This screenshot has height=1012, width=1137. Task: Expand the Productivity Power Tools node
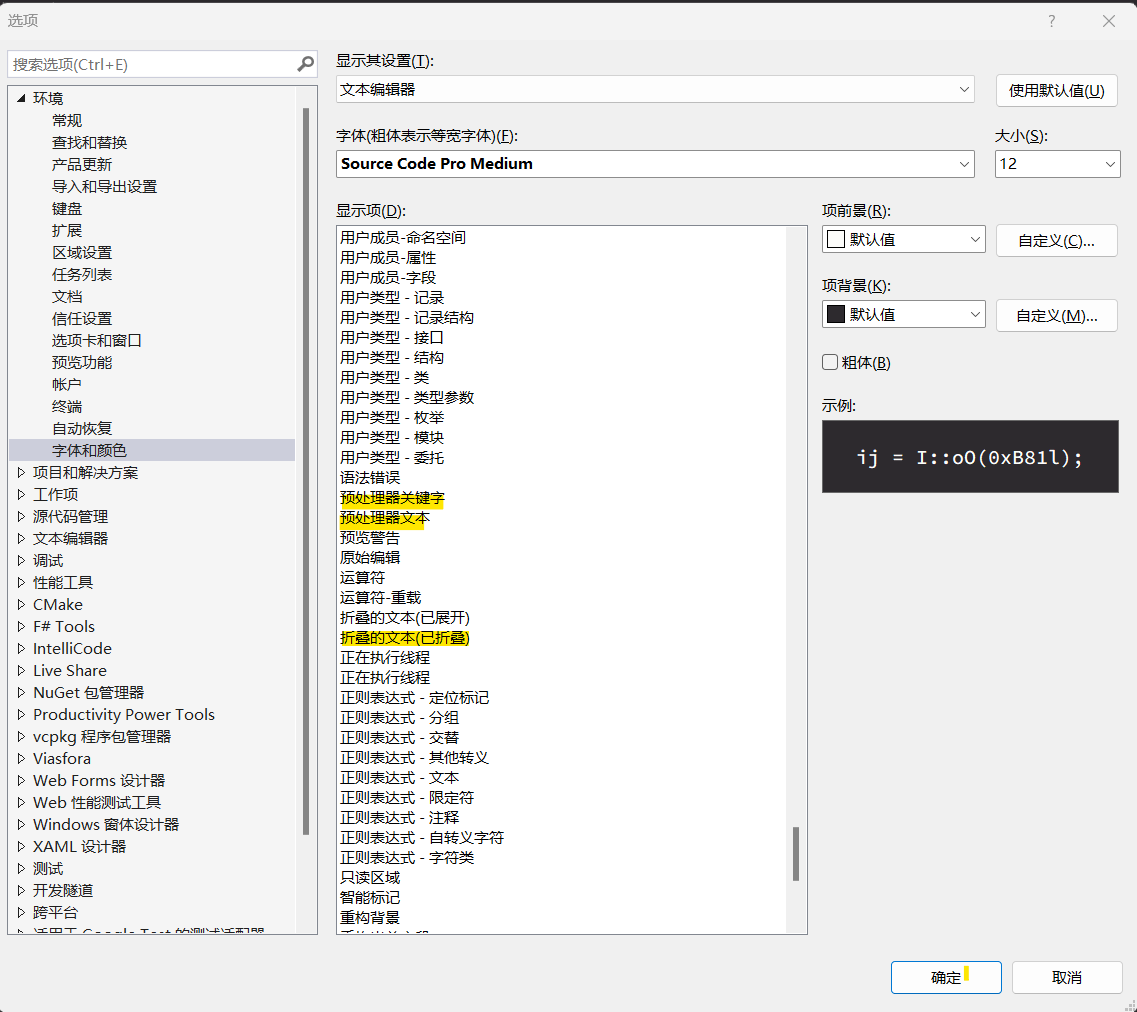coord(21,715)
